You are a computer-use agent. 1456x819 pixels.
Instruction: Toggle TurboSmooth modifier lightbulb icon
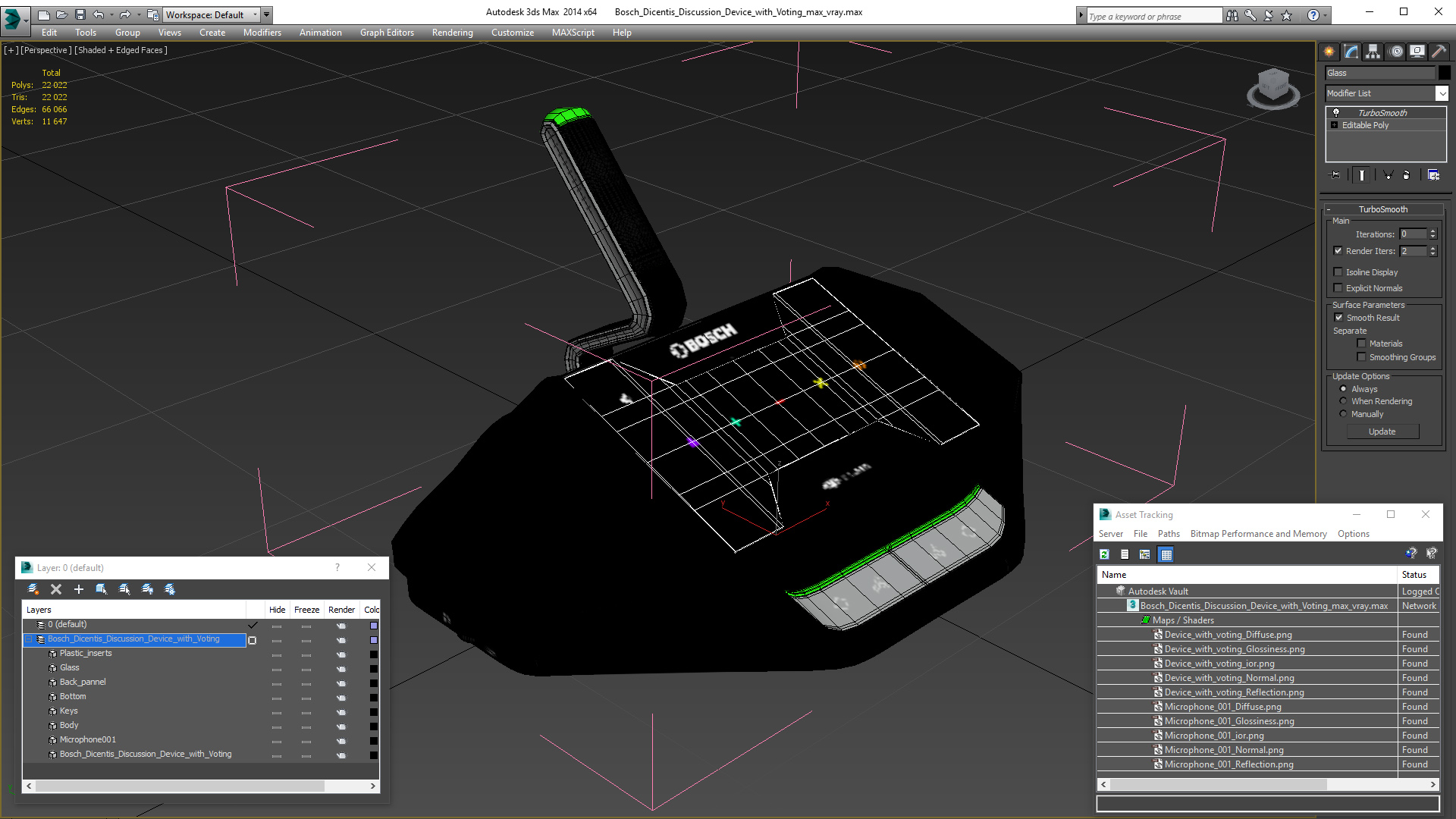[1336, 112]
